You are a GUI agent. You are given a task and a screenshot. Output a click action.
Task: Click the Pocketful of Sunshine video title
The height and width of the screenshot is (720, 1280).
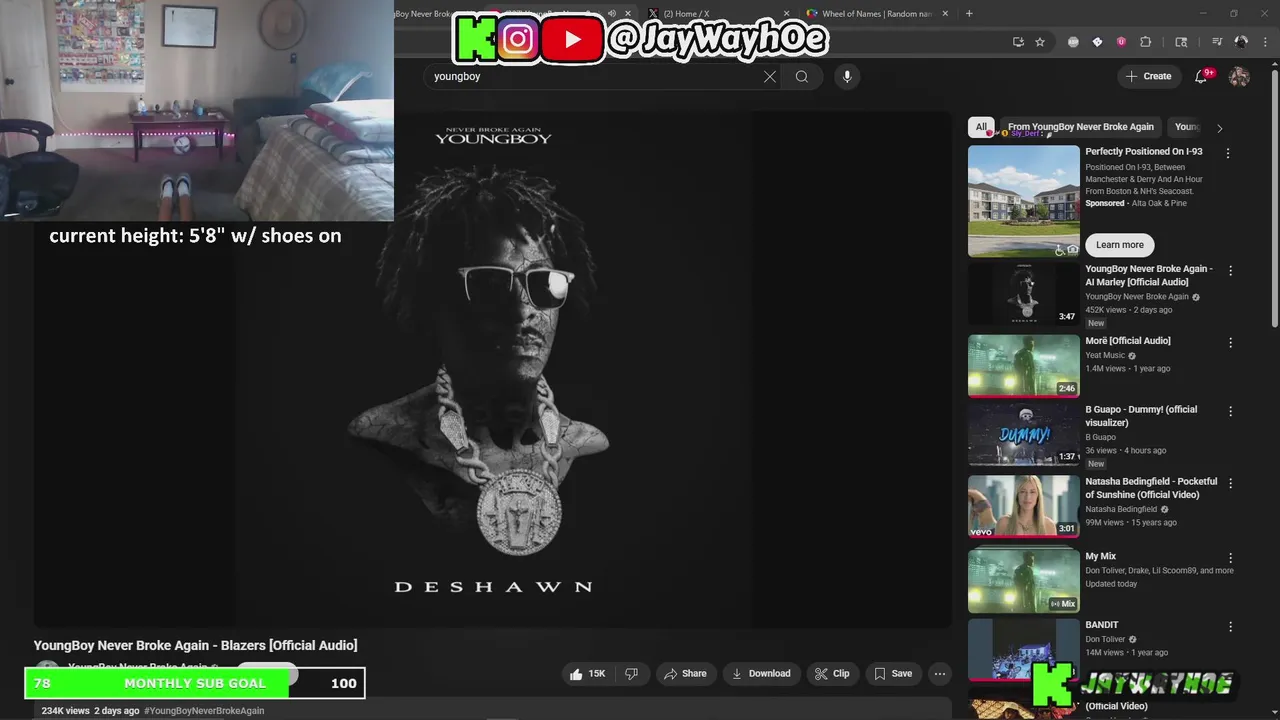click(x=1151, y=488)
